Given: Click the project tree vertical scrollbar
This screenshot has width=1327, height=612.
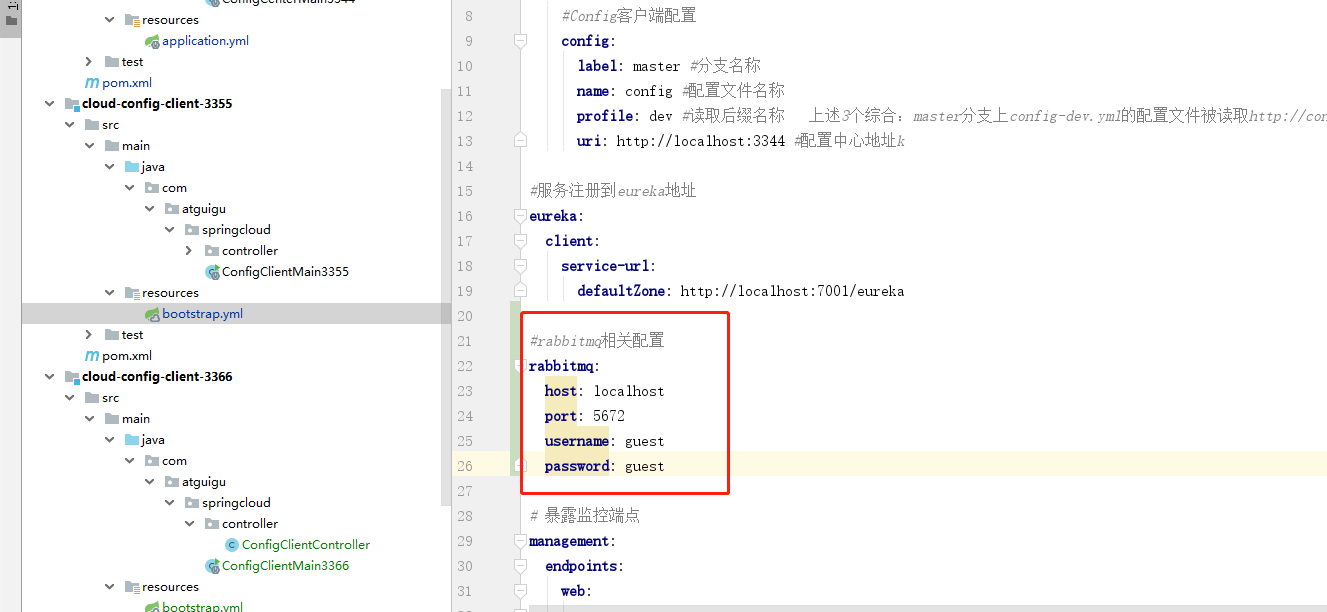Looking at the screenshot, I should pyautogui.click(x=446, y=295).
